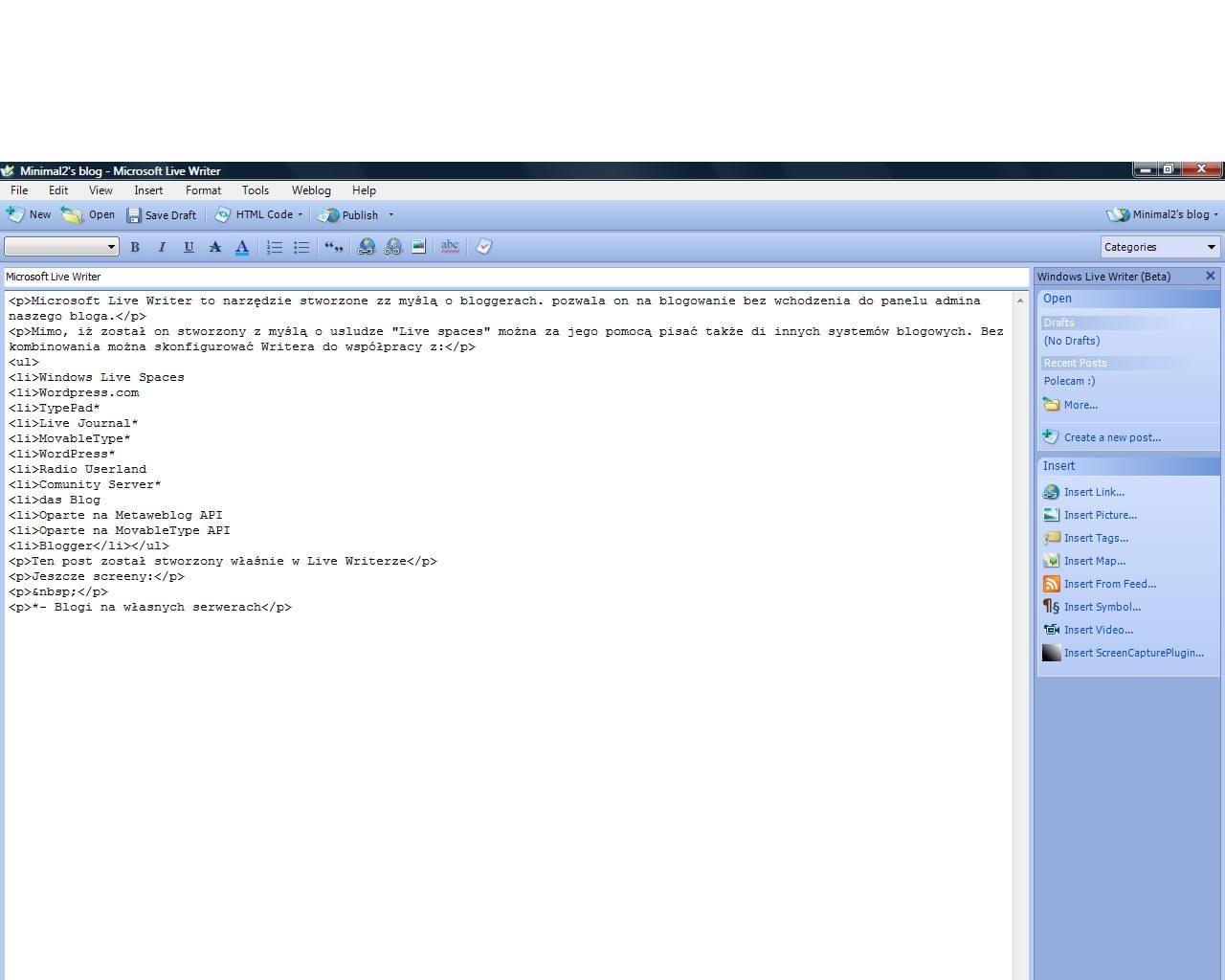Run the abc spell check
The image size is (1225, 980).
point(450,247)
